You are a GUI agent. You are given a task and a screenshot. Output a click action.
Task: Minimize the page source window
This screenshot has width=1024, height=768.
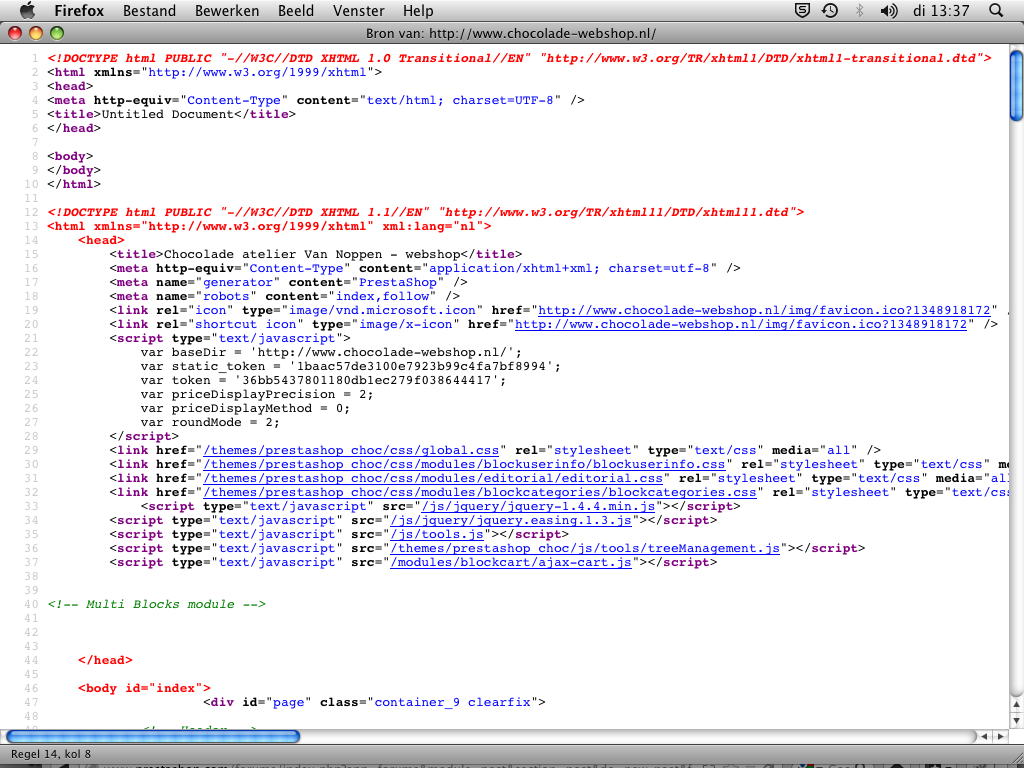35,33
